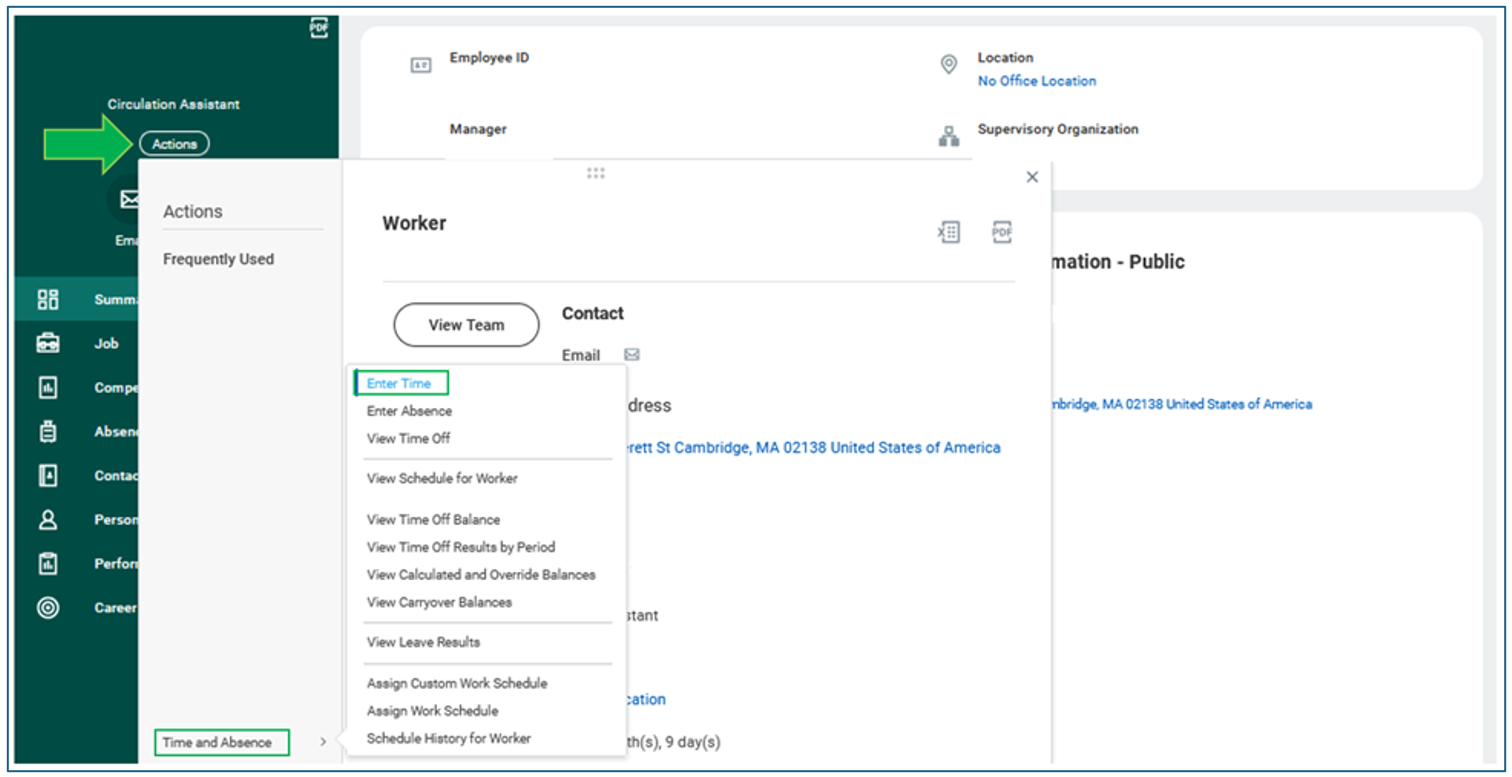Select View Time Off Balance

click(433, 520)
